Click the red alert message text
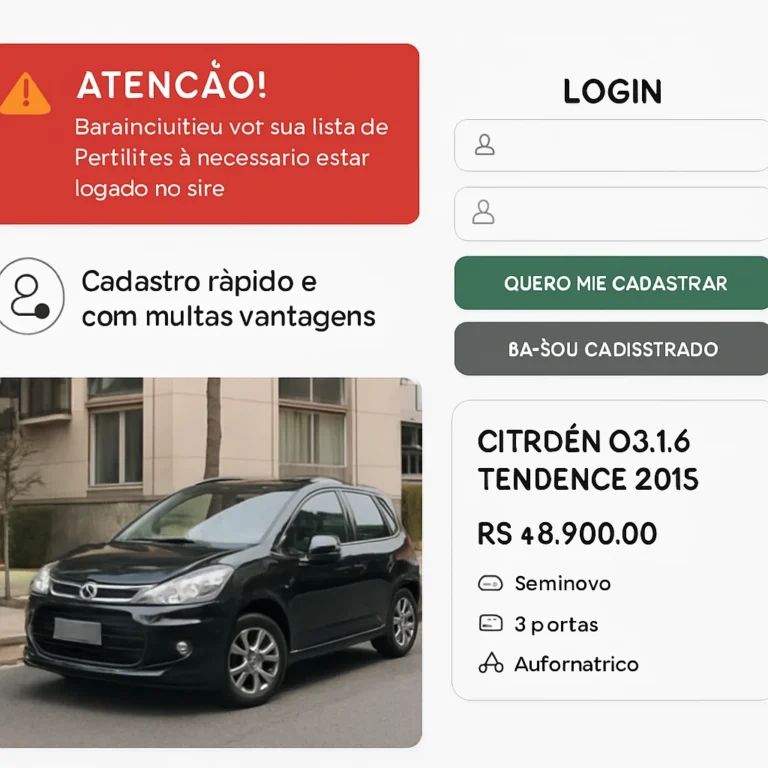 (x=231, y=158)
